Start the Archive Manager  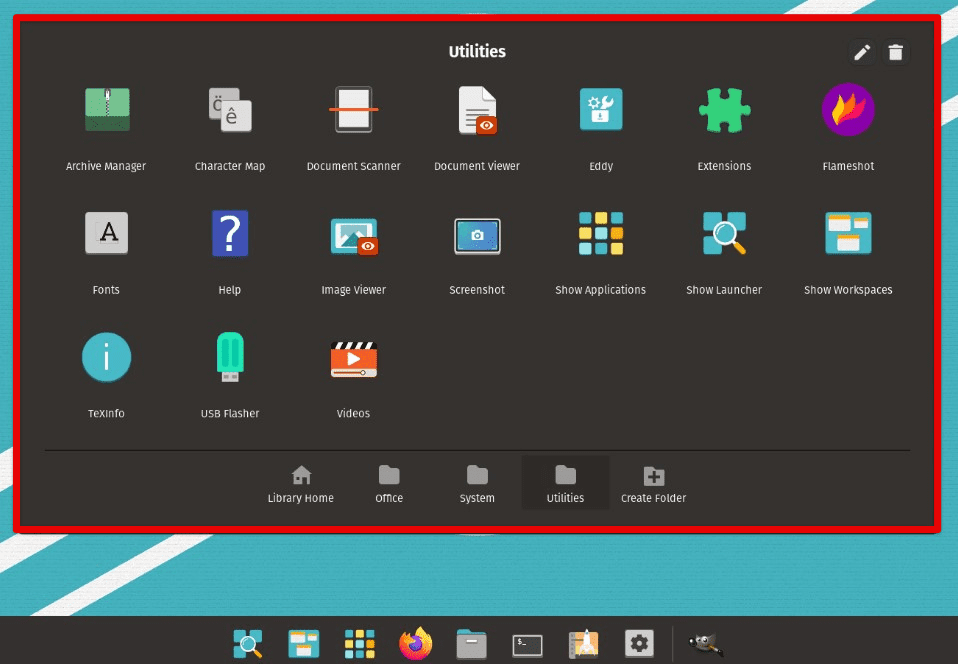click(106, 110)
